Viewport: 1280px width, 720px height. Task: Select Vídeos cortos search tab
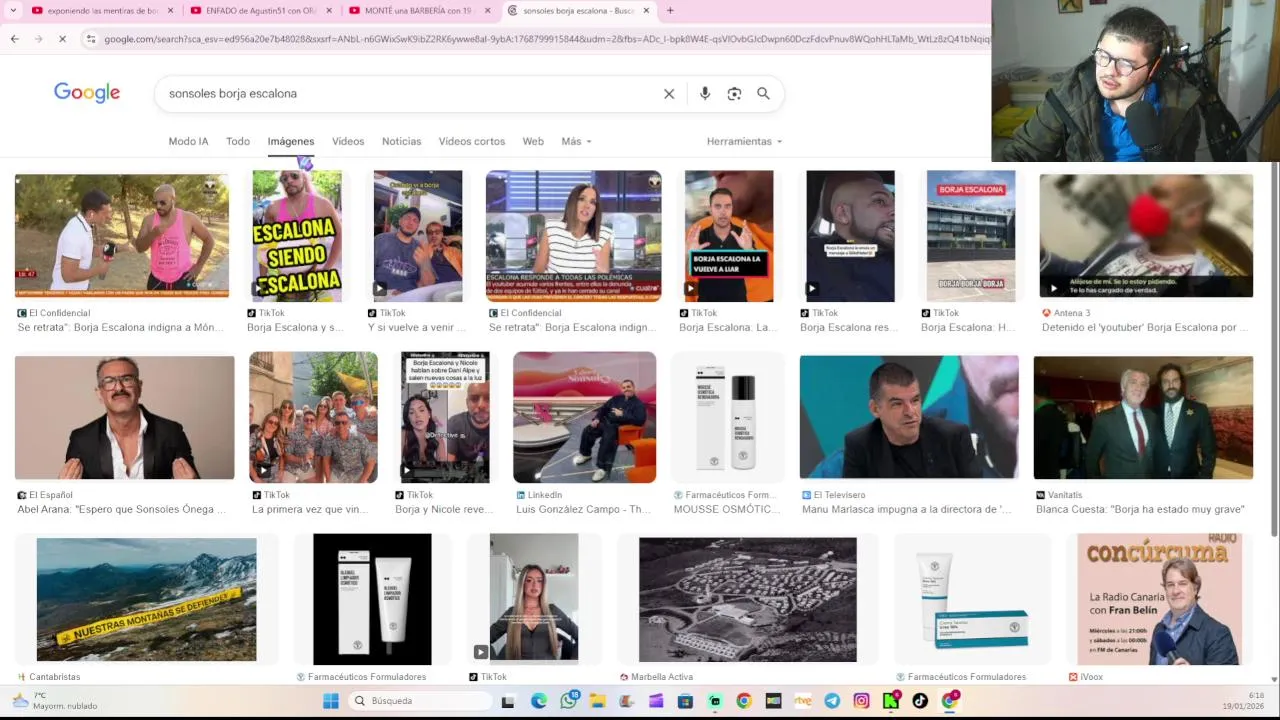471,141
